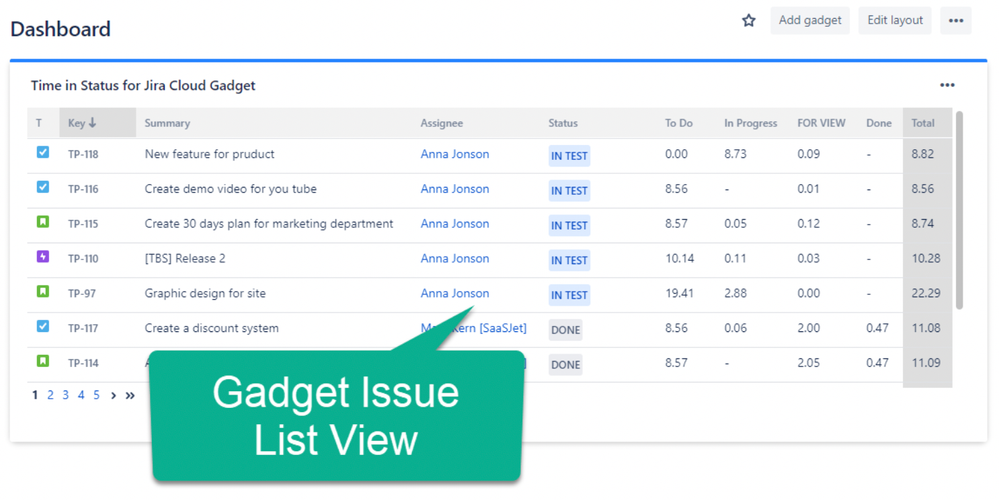This screenshot has height=500, width=999.
Task: Open dashboard more actions menu
Action: tap(956, 20)
